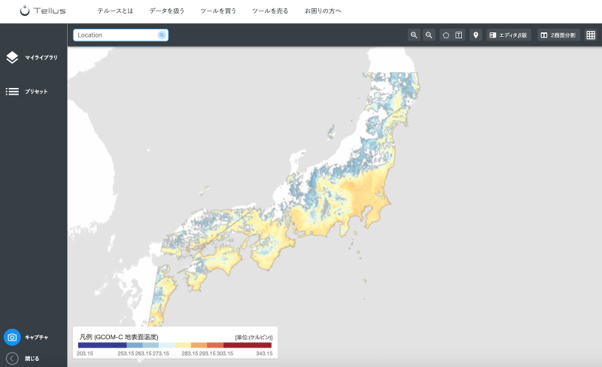This screenshot has width=602, height=367.
Task: Select the polygon drawing tool
Action: click(x=446, y=35)
